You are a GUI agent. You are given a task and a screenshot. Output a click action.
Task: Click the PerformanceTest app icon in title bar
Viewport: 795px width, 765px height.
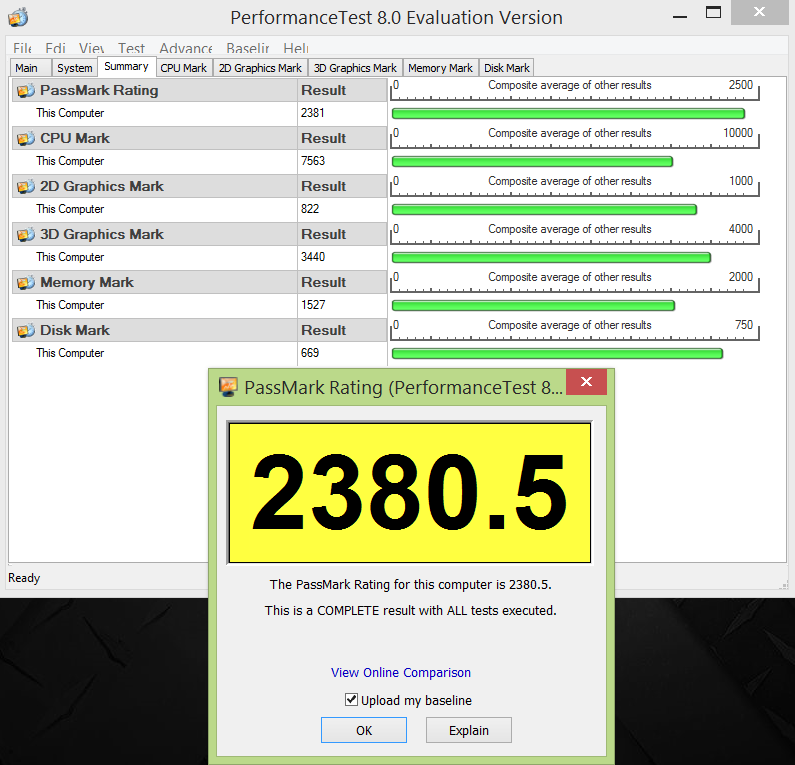(18, 17)
